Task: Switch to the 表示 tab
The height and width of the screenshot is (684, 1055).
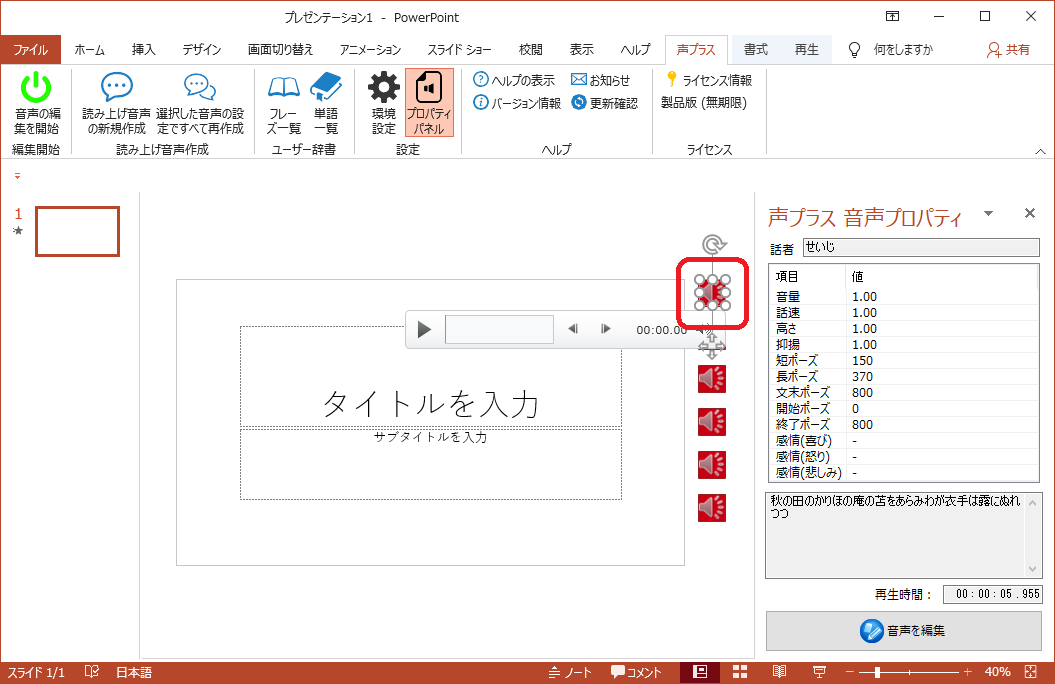Action: pos(581,50)
